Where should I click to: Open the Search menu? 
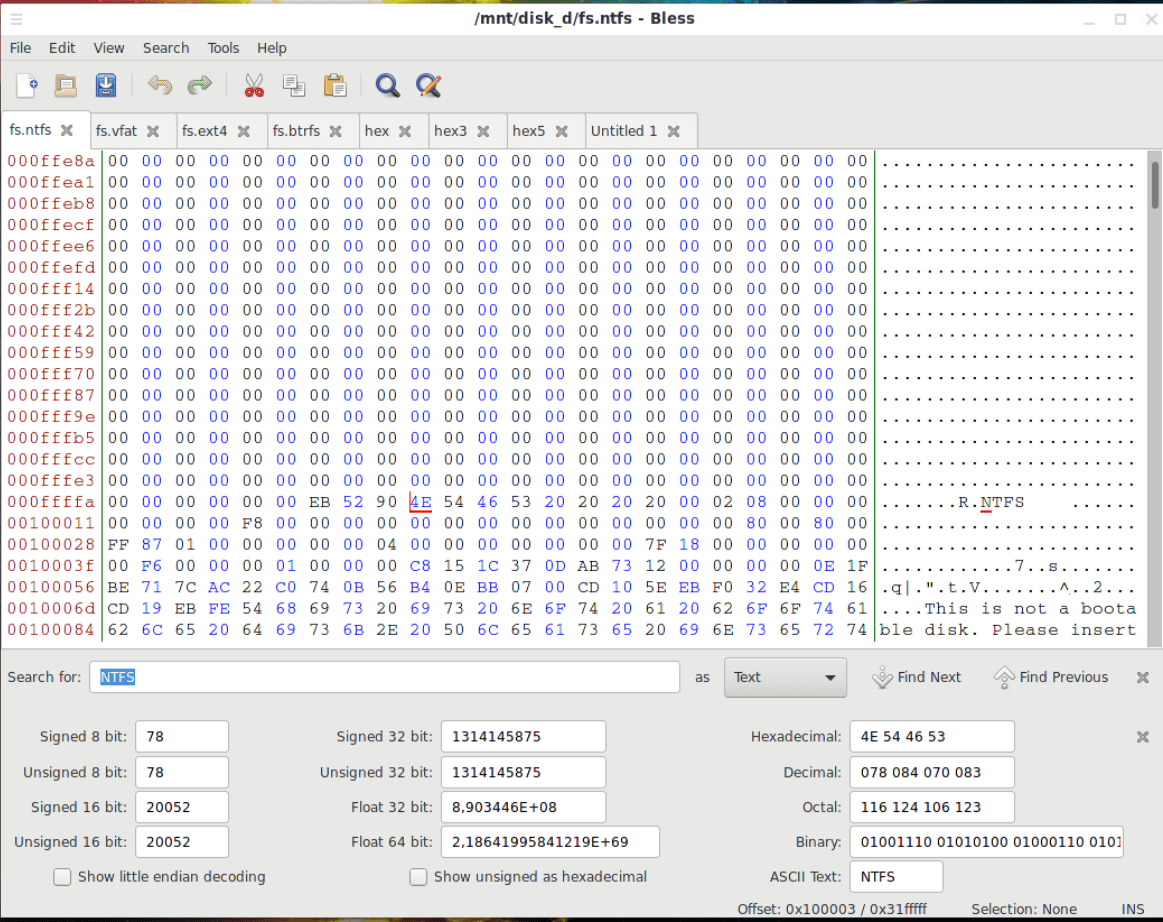165,47
